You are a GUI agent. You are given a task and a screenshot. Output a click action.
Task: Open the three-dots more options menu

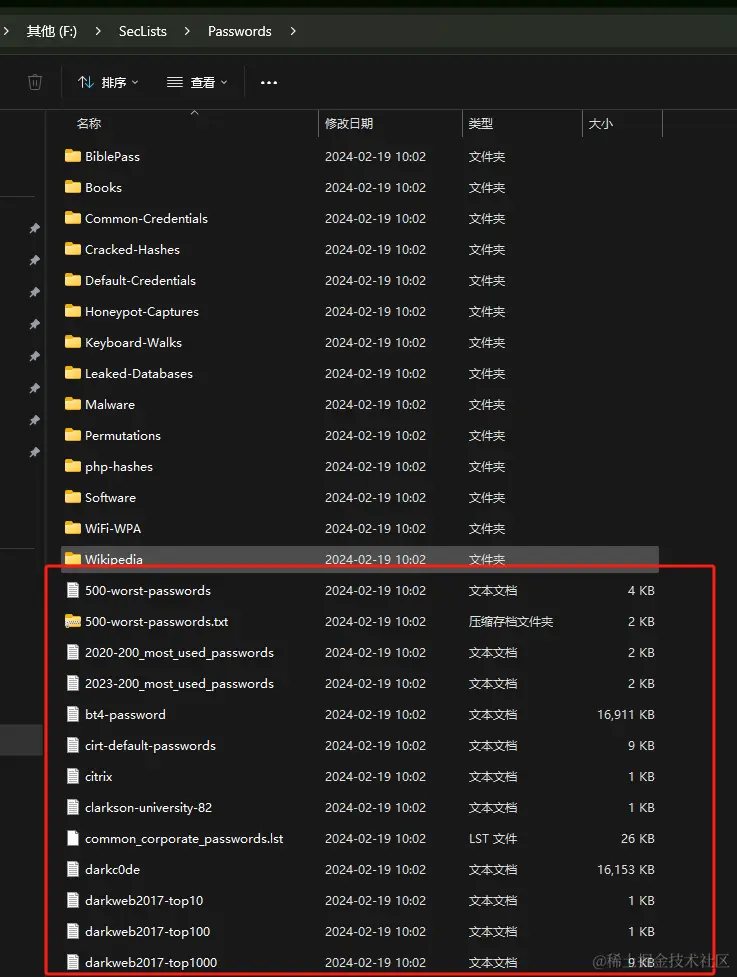coord(269,82)
